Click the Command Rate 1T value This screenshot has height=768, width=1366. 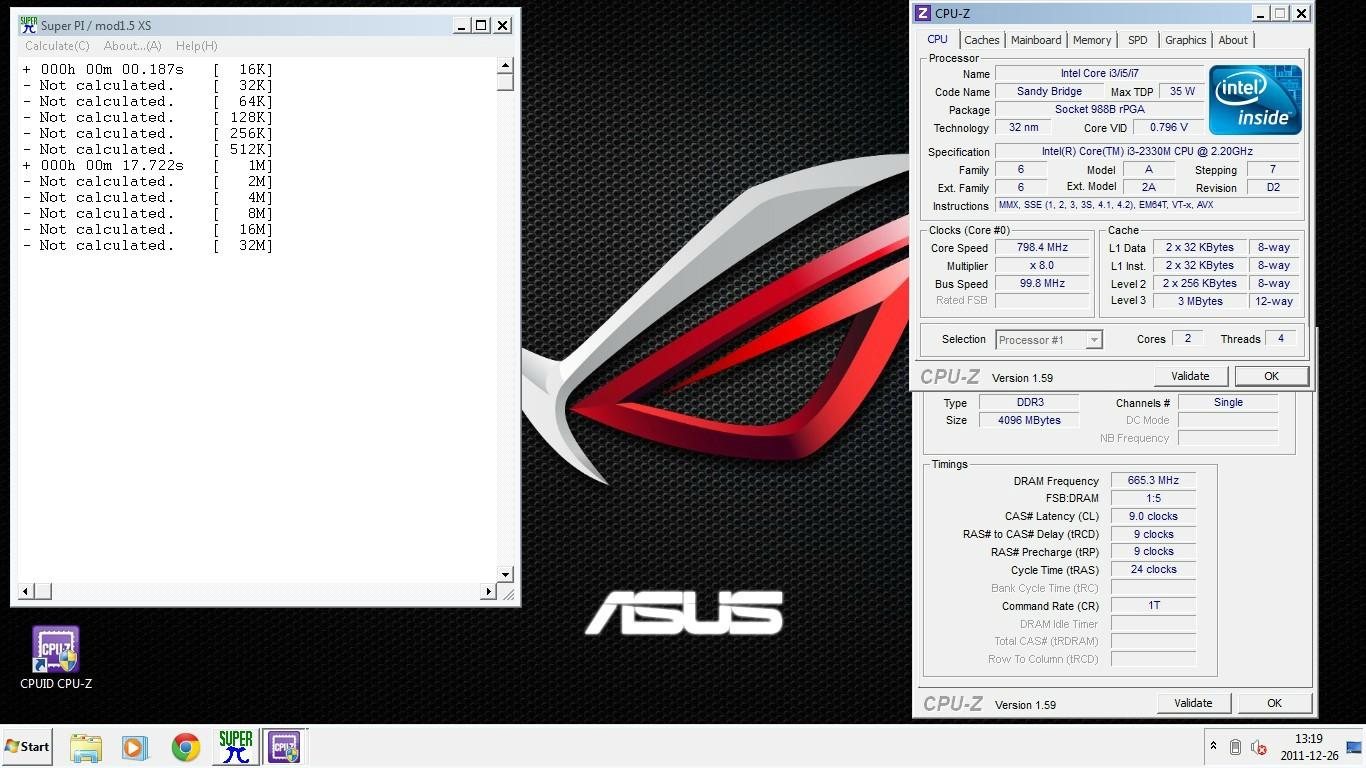[x=1153, y=606]
